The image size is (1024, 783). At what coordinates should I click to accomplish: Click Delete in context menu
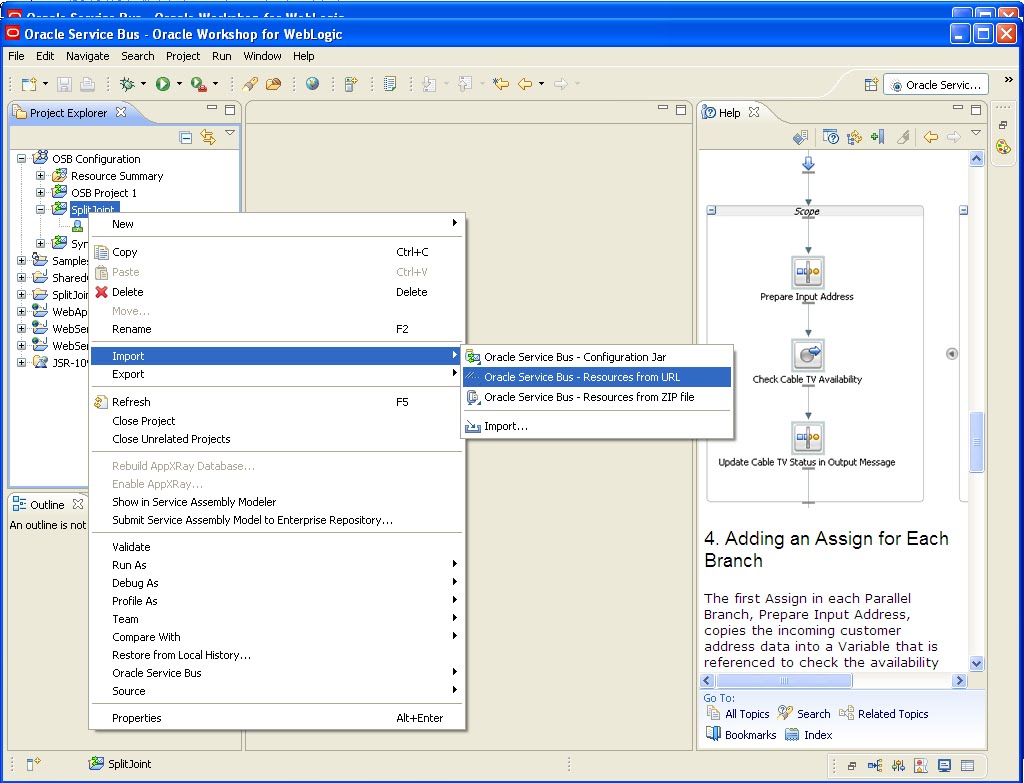277,292
